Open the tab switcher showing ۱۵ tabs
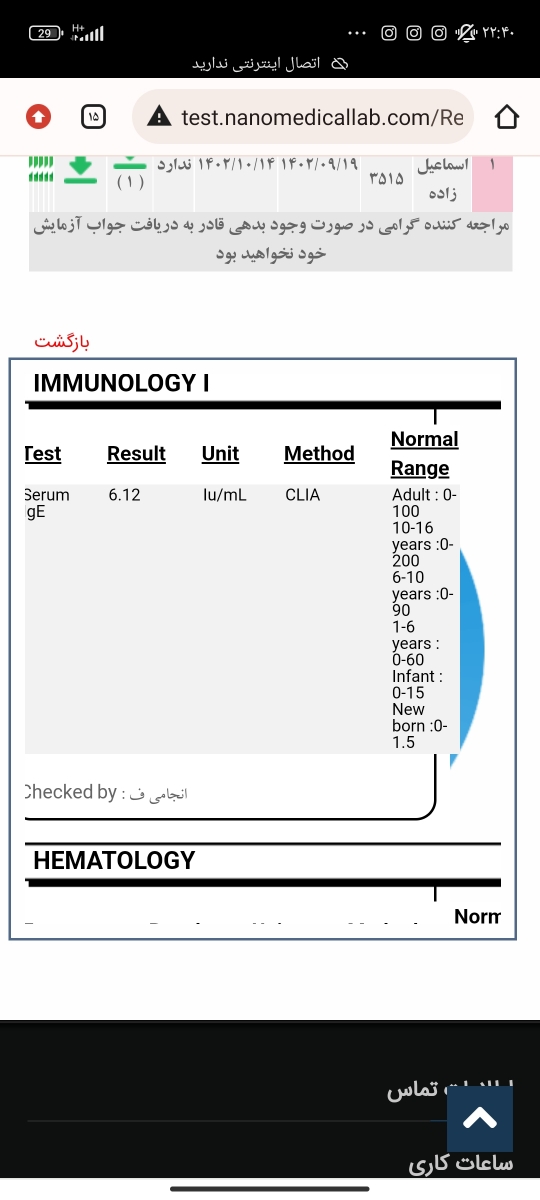Image resolution: width=540 pixels, height=1200 pixels. (93, 117)
